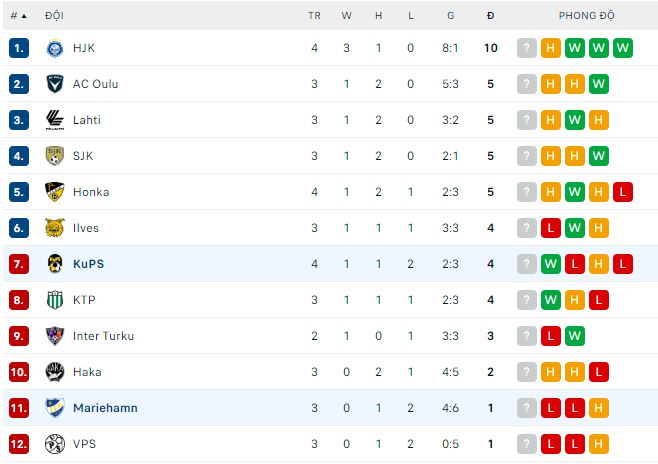This screenshot has width=658, height=464.
Task: Sort by TR matches played header
Action: 314,16
